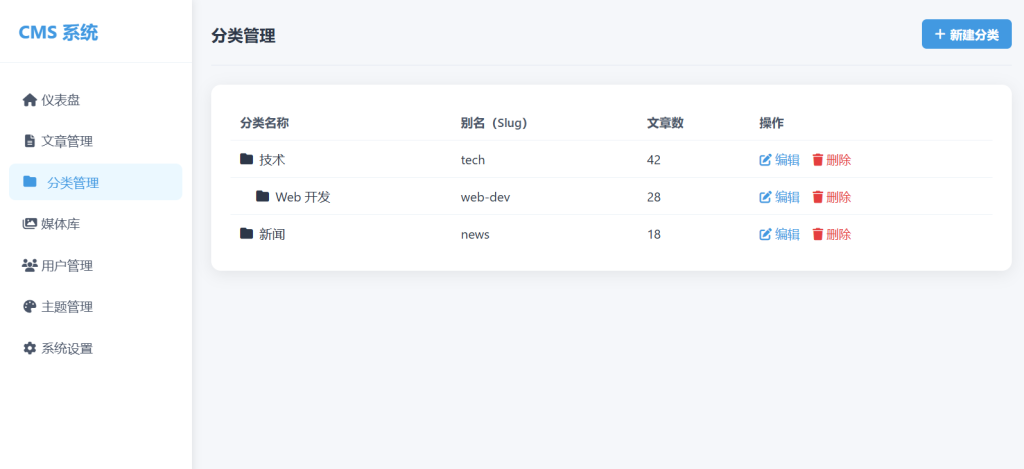Click folder icon beside Web 开发
1024x469 pixels.
coord(263,197)
